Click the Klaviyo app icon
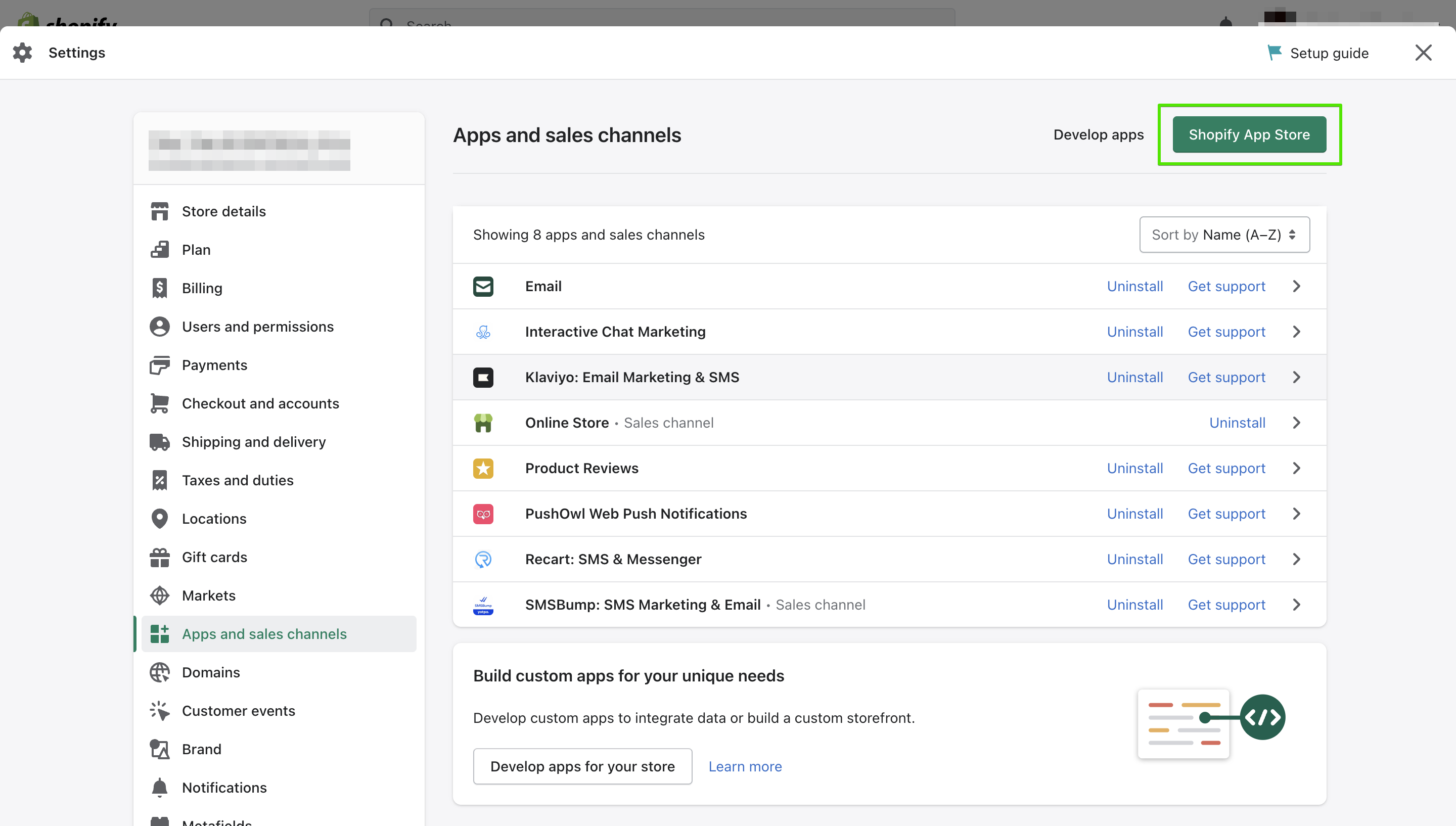Screen dimensions: 1456x826 [483, 377]
